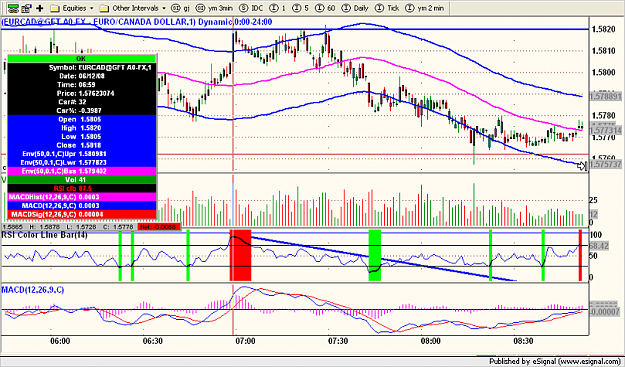
Task: Click the 07:30 time axis label
Action: click(x=338, y=341)
